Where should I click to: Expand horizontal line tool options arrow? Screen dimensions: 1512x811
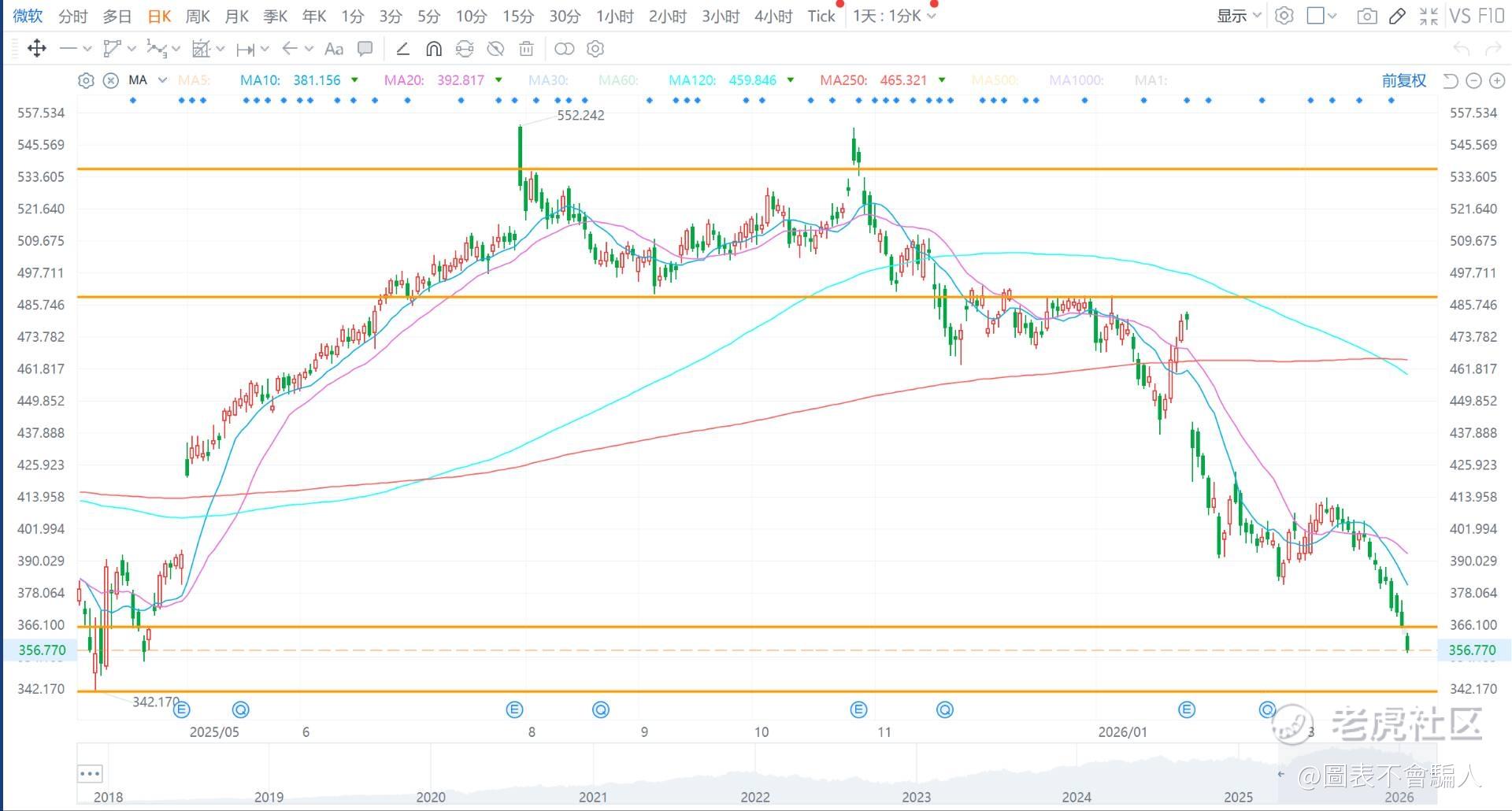click(87, 49)
